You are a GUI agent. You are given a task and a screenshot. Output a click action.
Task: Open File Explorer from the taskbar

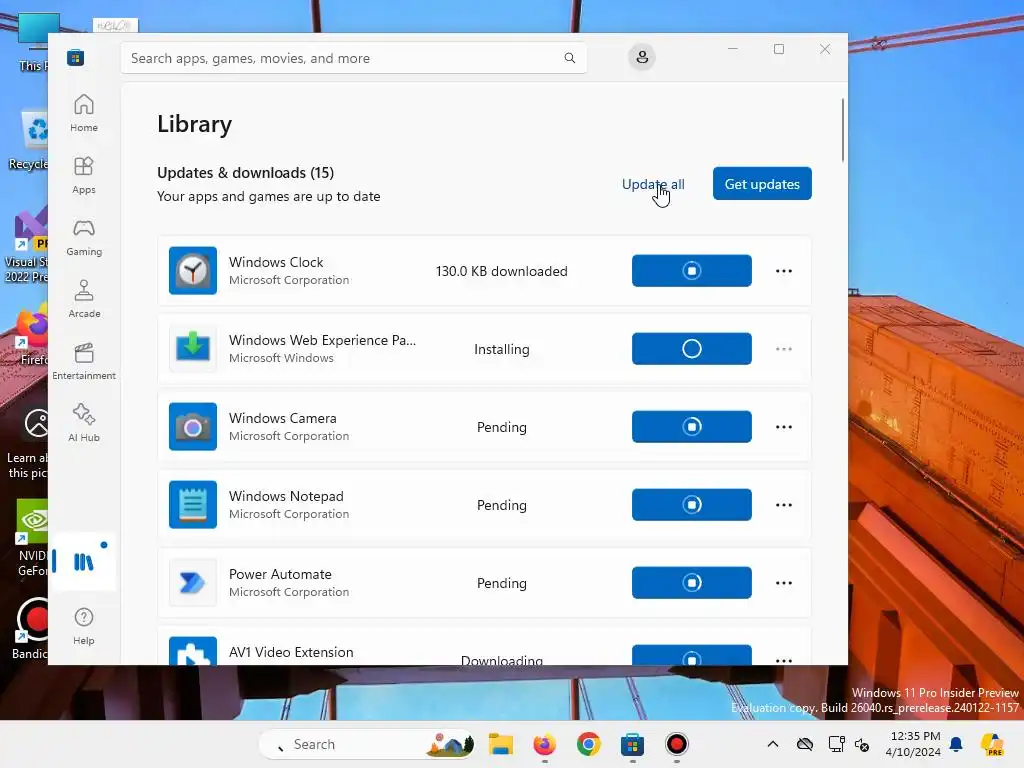pyautogui.click(x=501, y=744)
